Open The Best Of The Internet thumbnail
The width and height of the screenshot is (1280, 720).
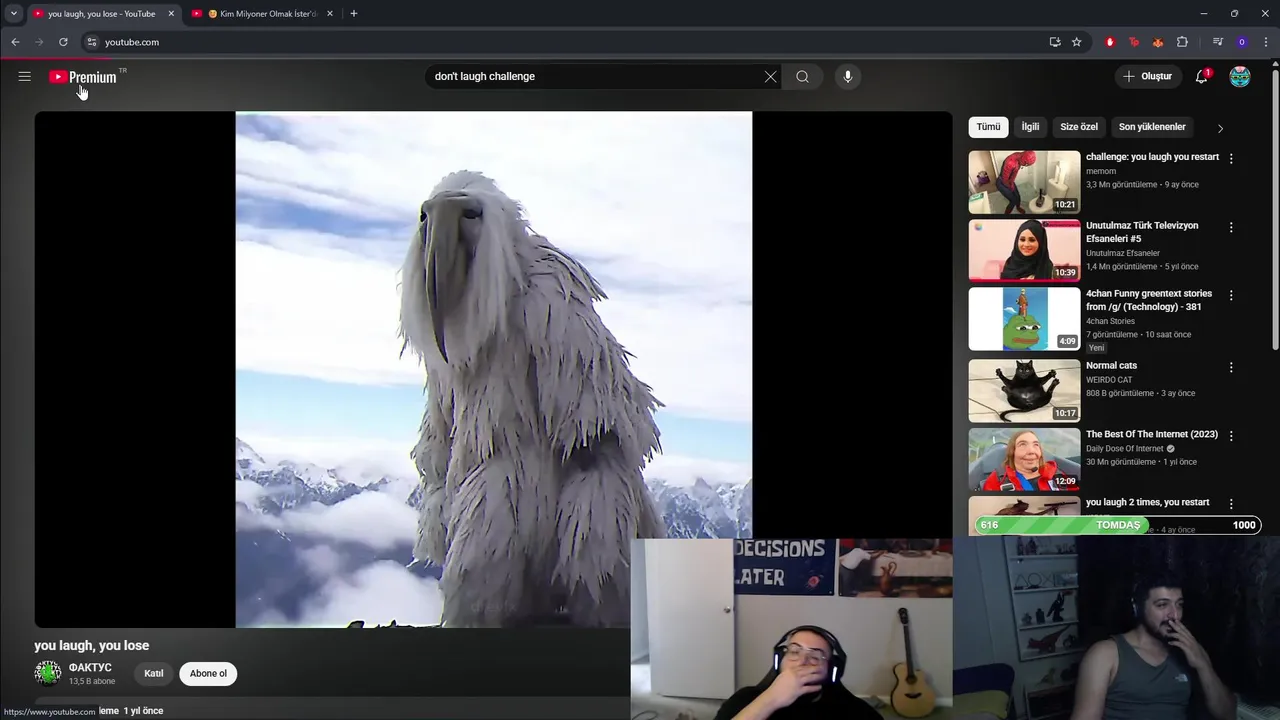pos(1024,460)
